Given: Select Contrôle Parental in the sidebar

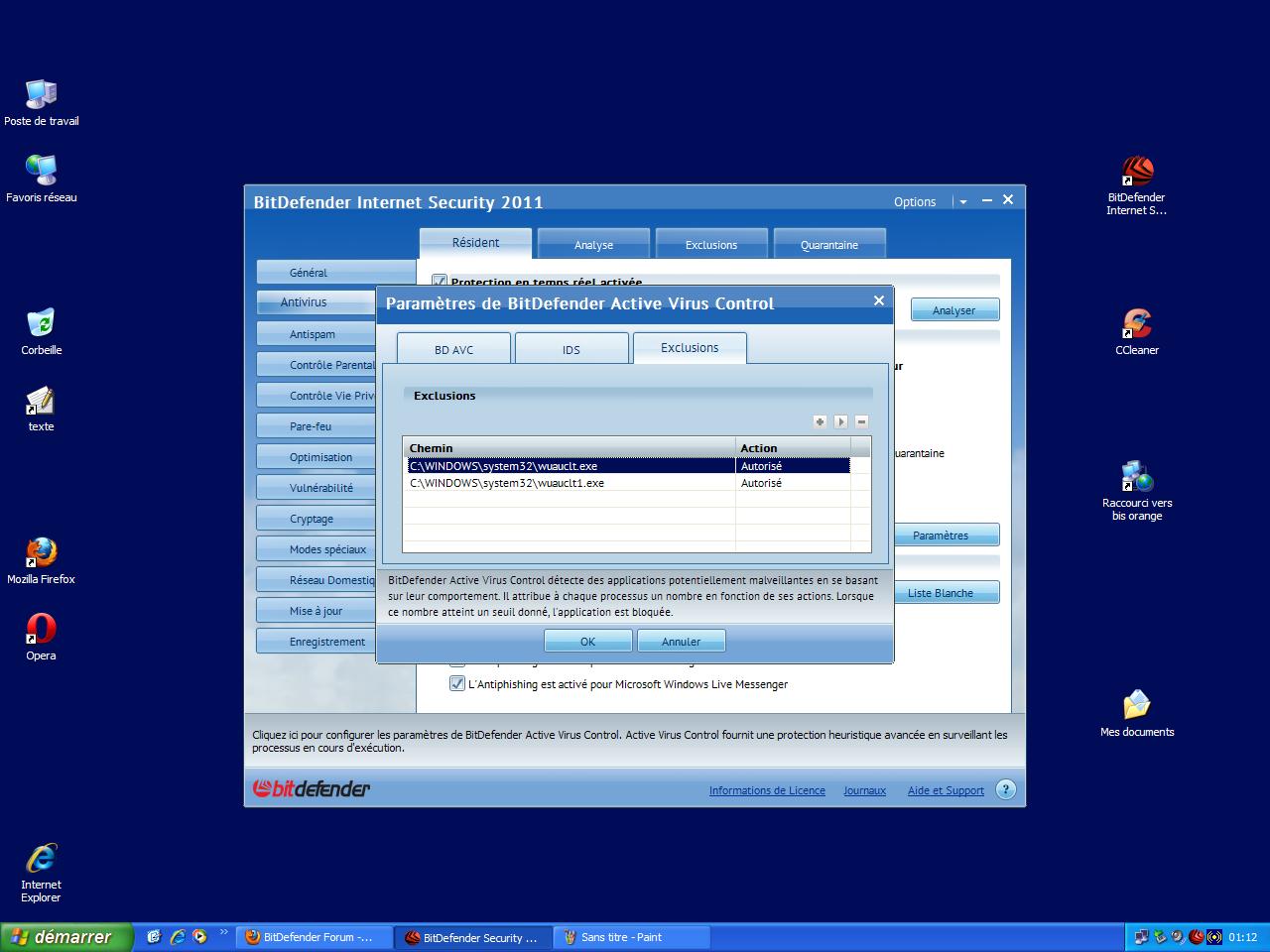Looking at the screenshot, I should 316,365.
